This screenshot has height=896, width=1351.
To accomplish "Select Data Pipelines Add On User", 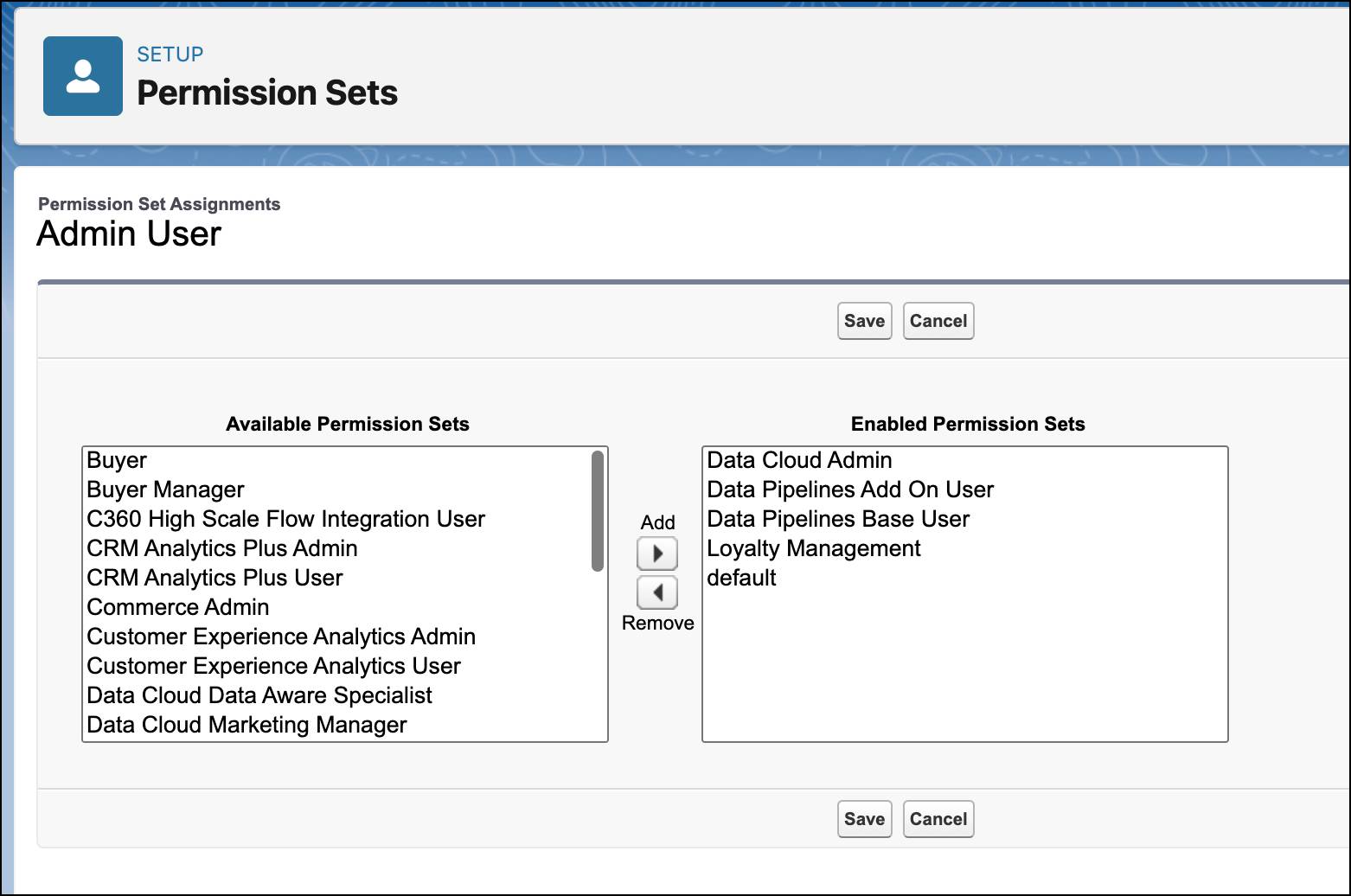I will 965,490.
